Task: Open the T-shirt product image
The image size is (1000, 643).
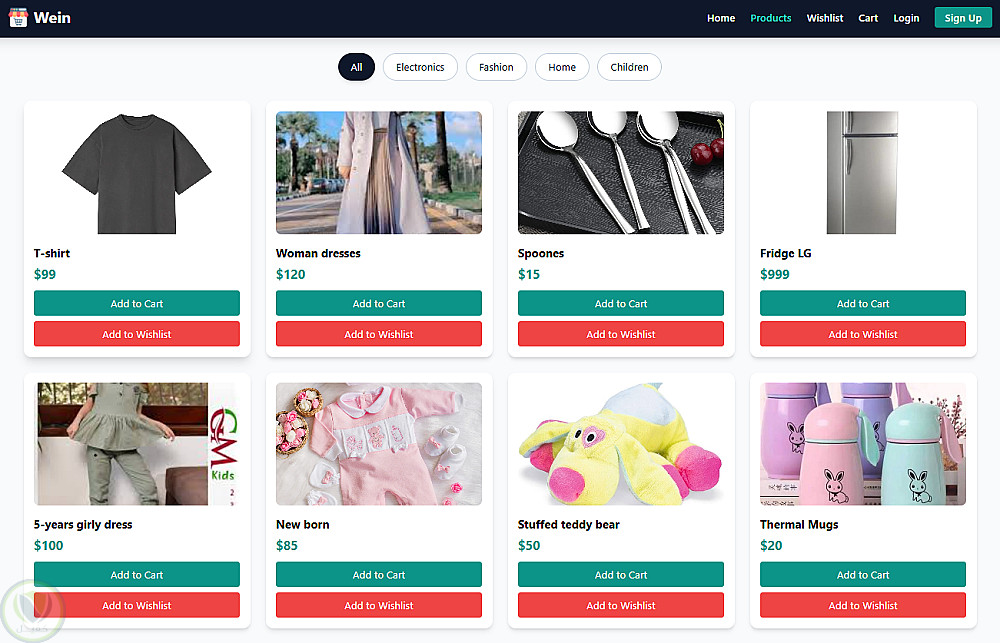Action: [x=136, y=173]
